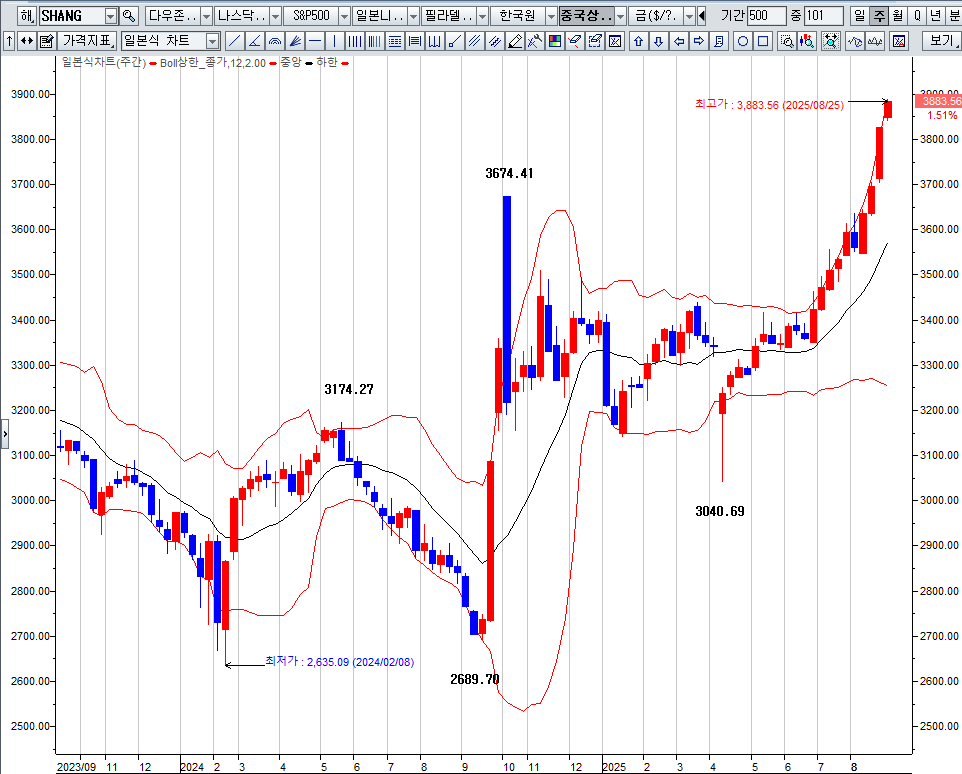Image resolution: width=962 pixels, height=774 pixels.
Task: Select the trend line drawing tool
Action: (x=234, y=41)
